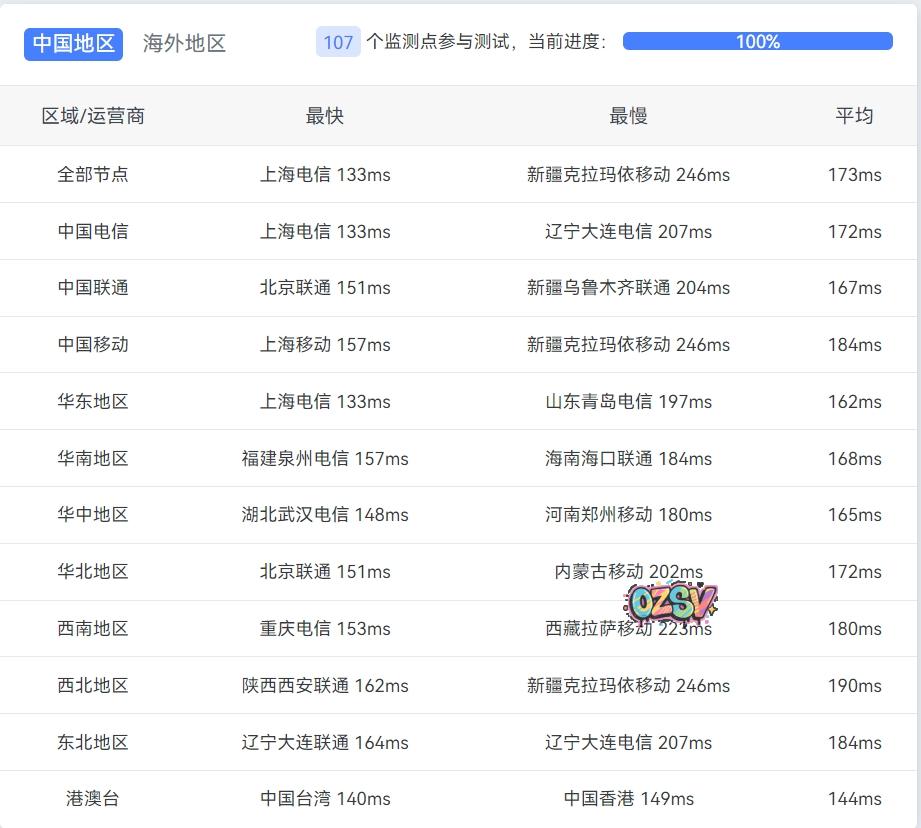This screenshot has height=828, width=921.
Task: Select the 中国联通 row label
Action: (93, 288)
